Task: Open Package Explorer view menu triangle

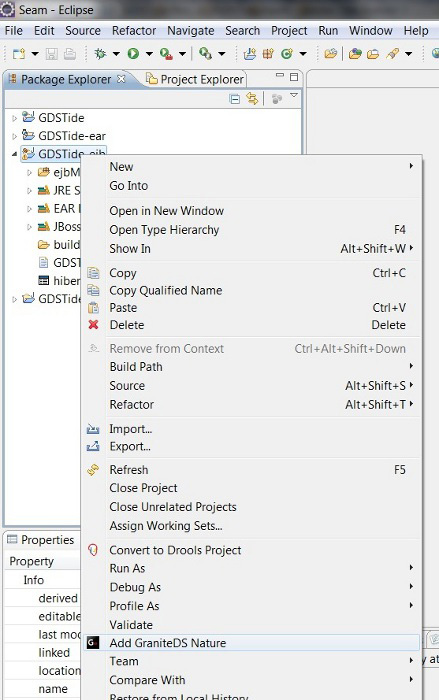Action: tap(294, 96)
